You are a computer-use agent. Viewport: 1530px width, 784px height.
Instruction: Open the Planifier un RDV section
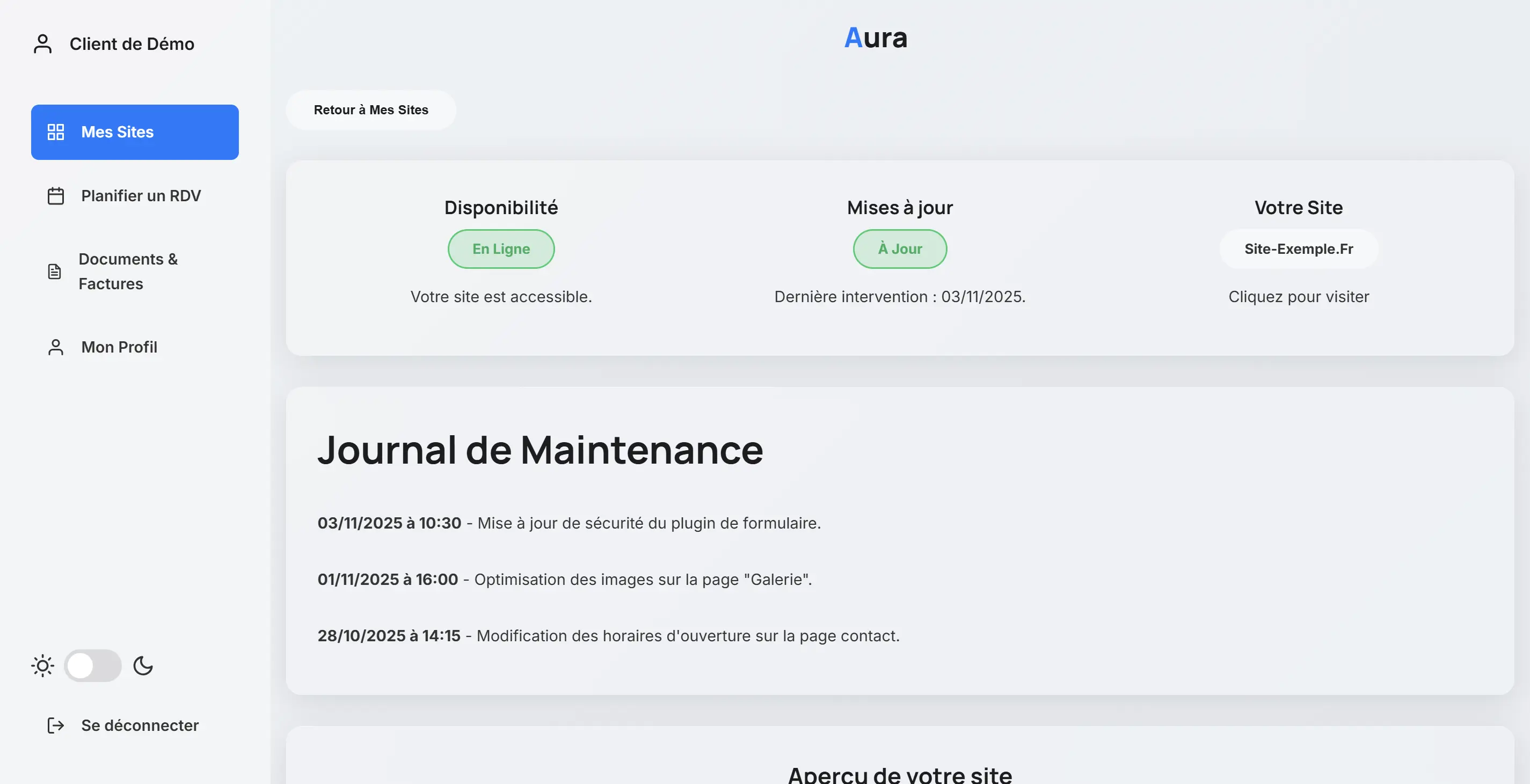tap(141, 195)
